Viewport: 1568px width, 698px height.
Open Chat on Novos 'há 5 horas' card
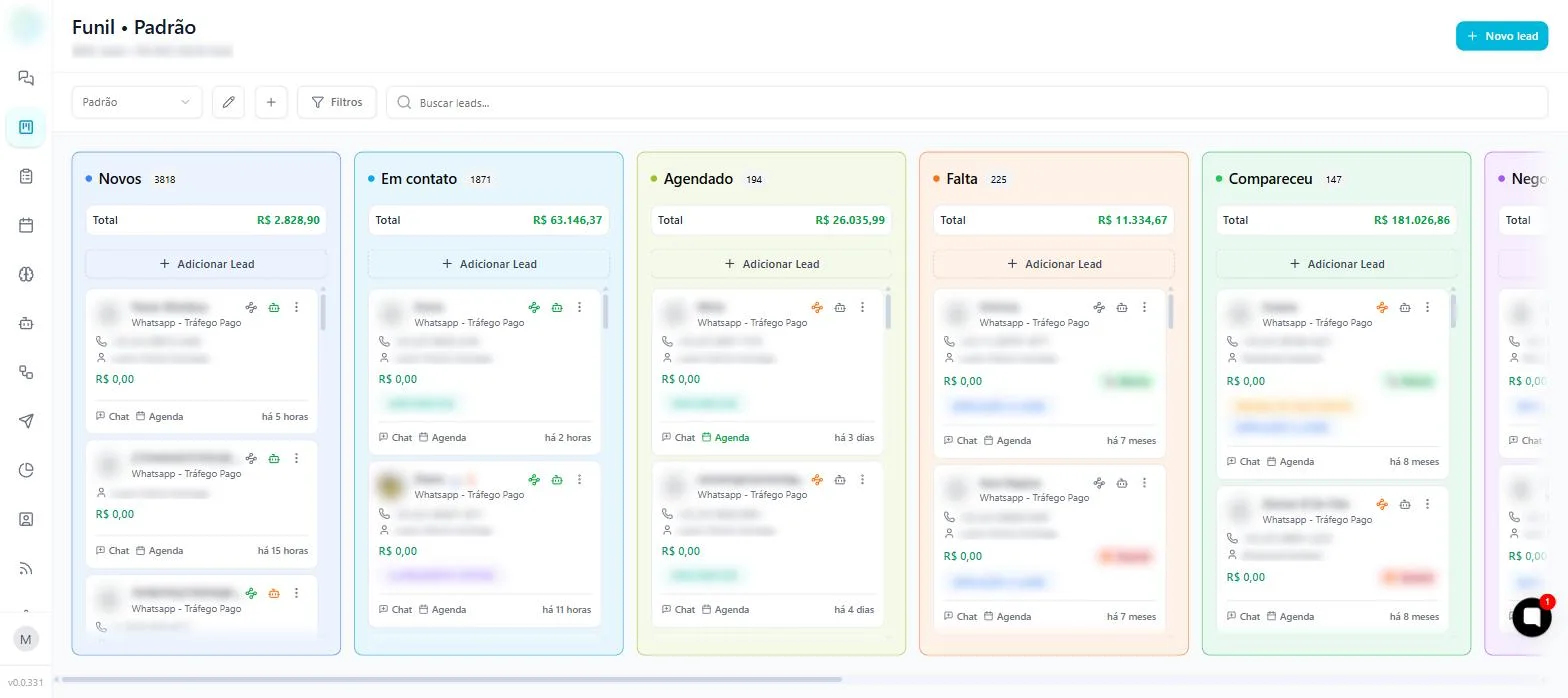[113, 416]
